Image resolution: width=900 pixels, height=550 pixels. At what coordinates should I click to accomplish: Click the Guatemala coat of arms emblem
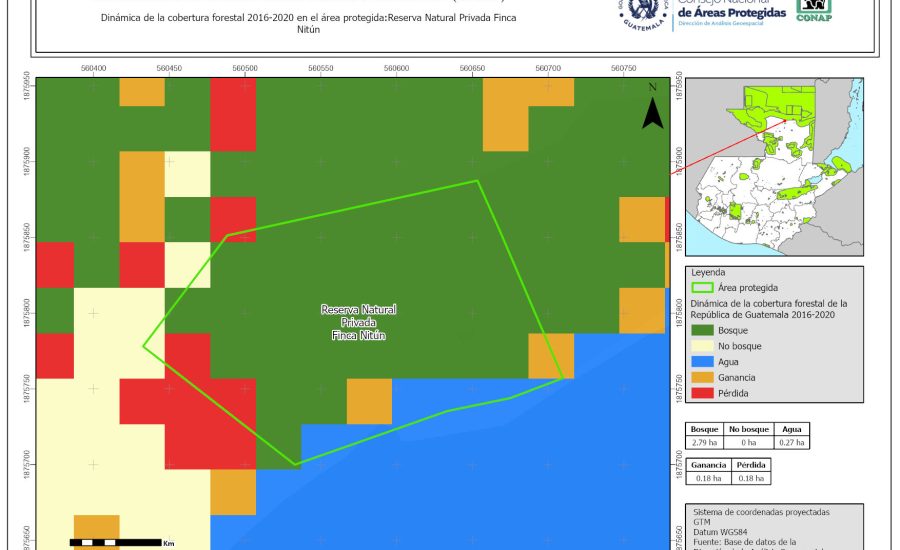643,12
